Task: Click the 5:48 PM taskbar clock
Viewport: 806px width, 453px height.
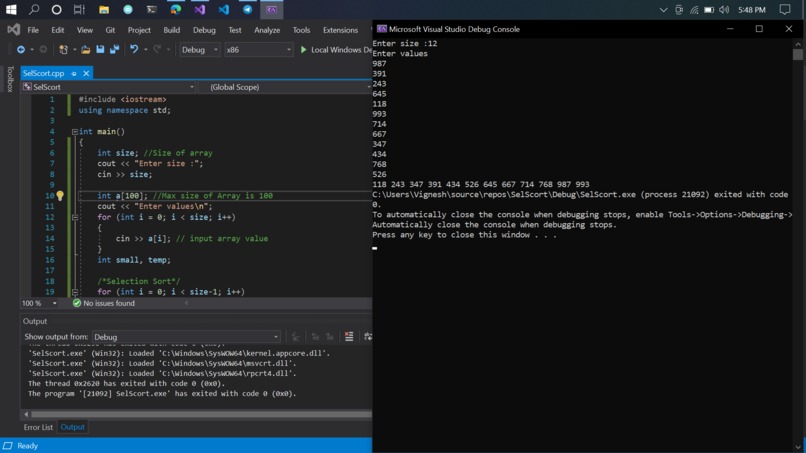Action: click(752, 10)
